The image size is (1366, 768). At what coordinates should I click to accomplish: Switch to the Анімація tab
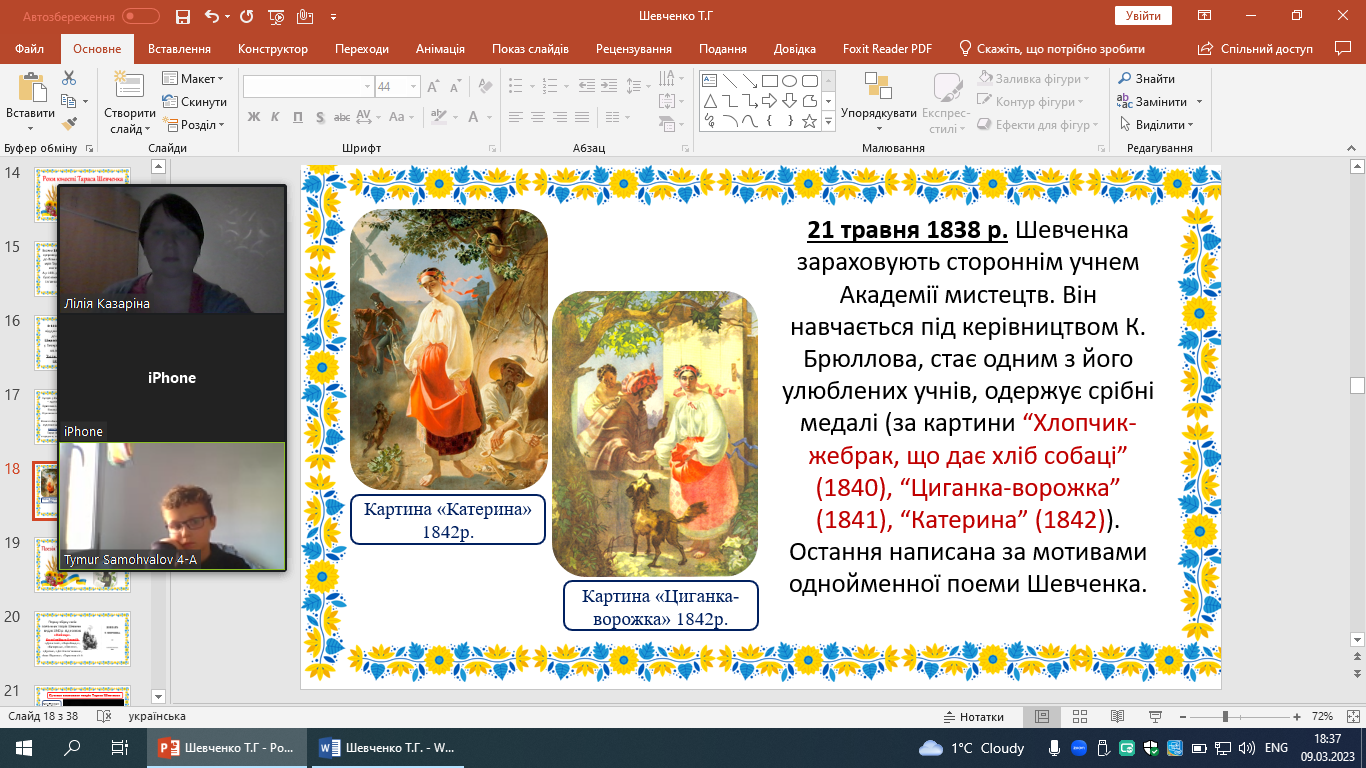(440, 49)
